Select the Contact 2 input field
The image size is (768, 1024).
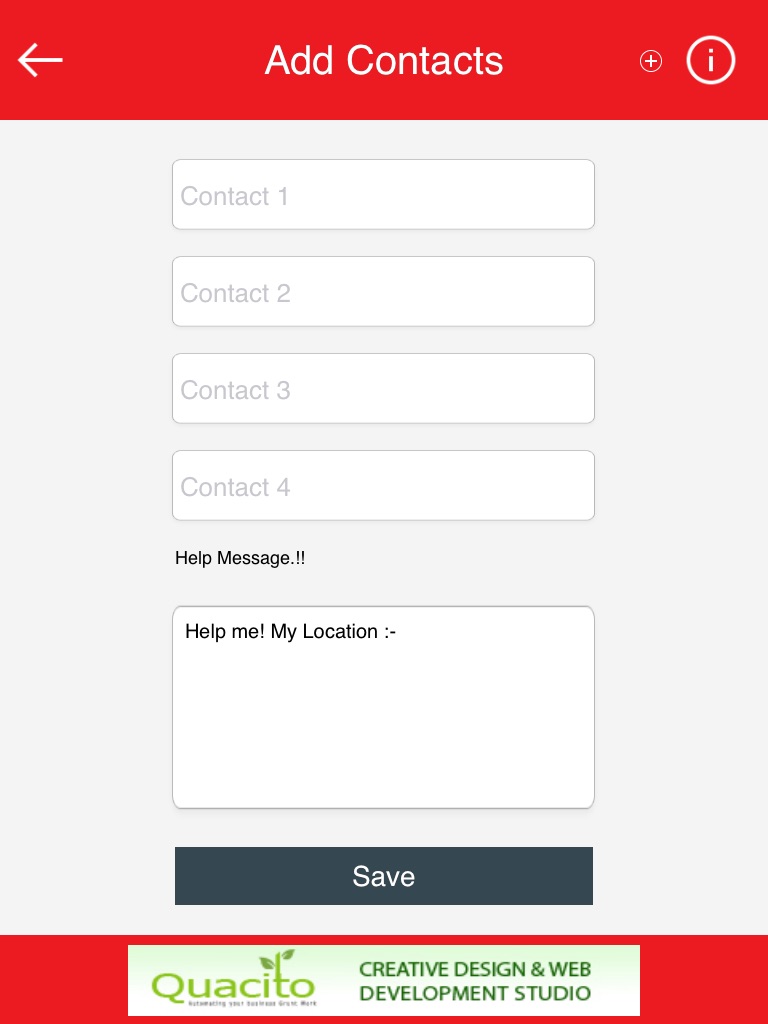click(383, 292)
